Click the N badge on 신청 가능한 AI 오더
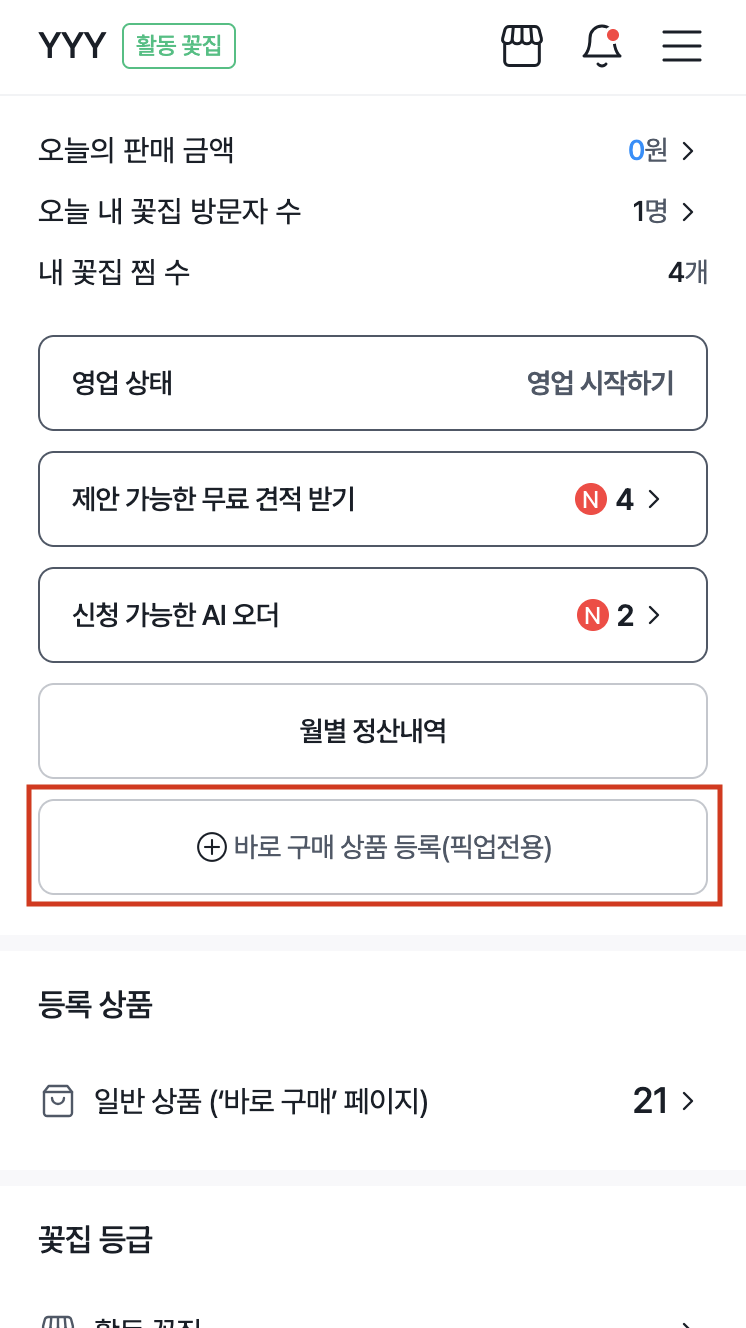The width and height of the screenshot is (746, 1328). coord(590,615)
